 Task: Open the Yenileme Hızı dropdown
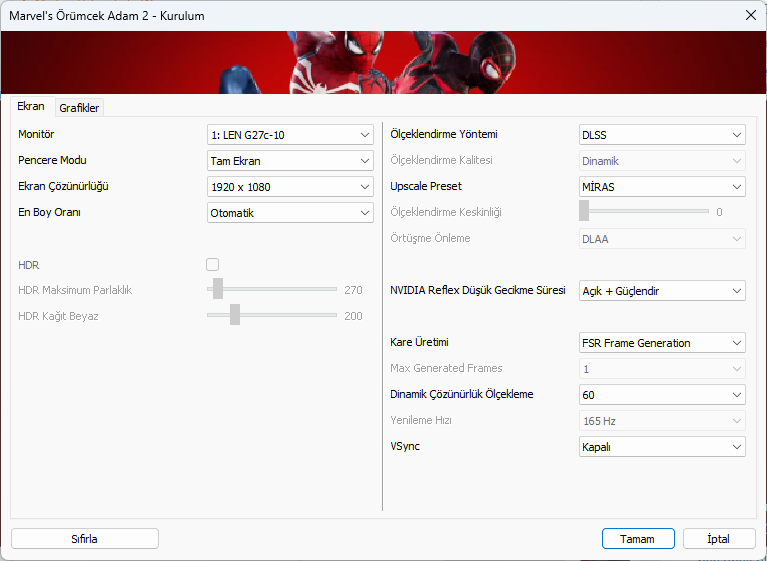click(x=662, y=421)
